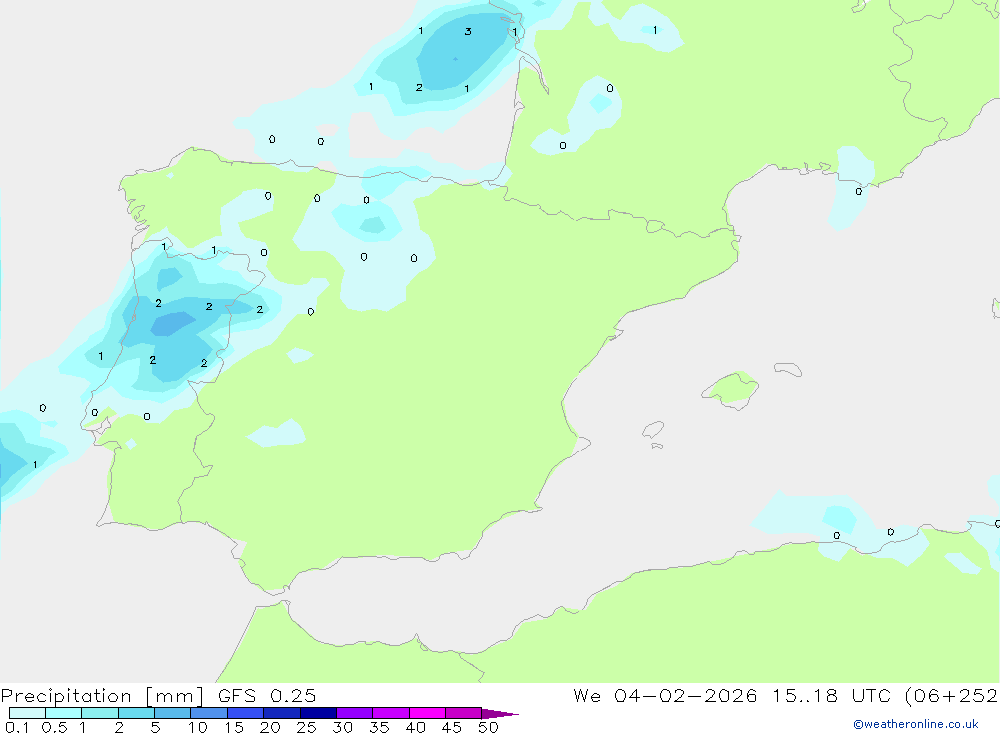Viewport: 1000px width, 733px height.
Task: Click the '20' legend scale label
Action: (270, 727)
